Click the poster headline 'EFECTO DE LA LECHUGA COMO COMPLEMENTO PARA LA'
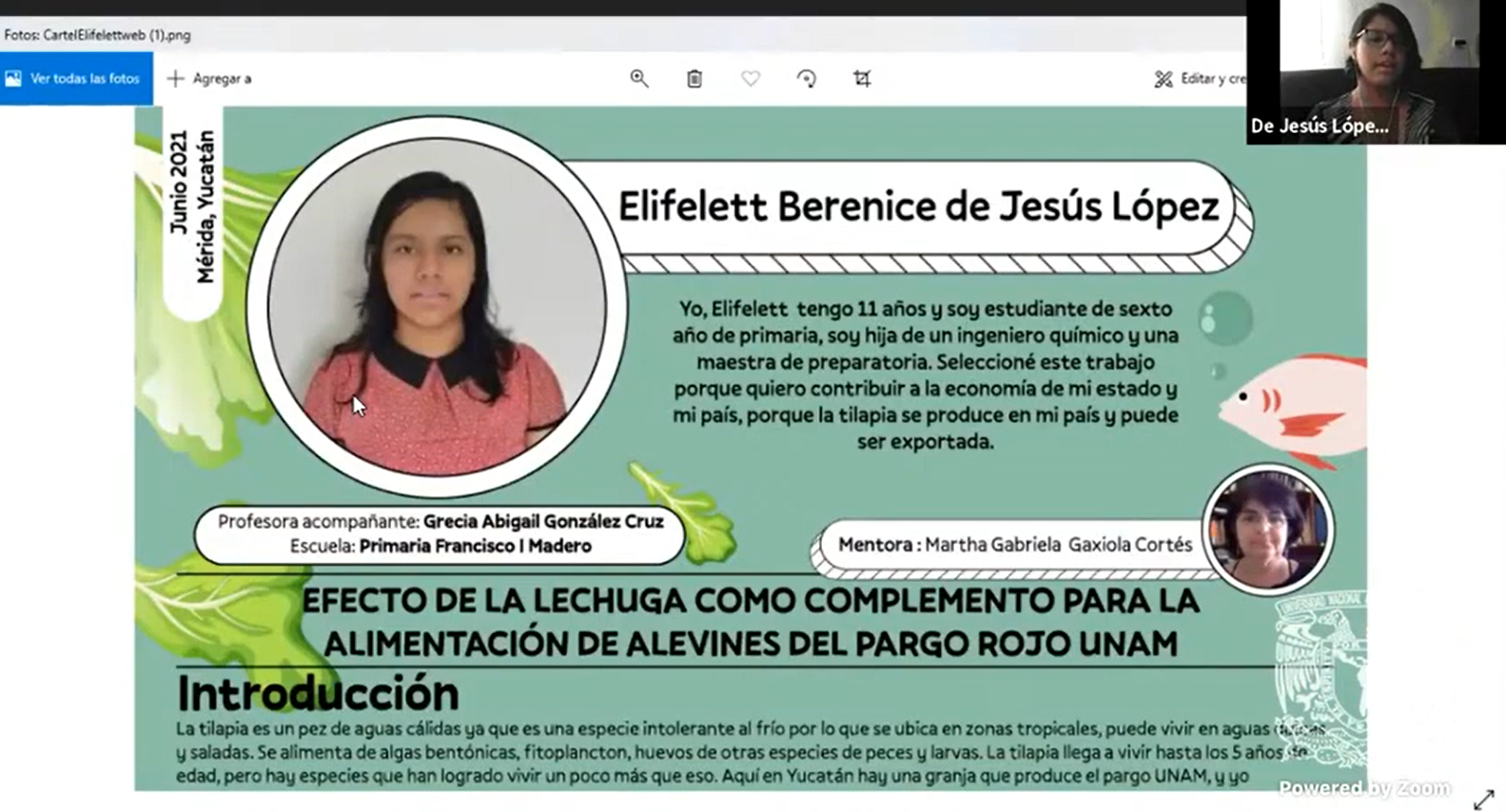 [751, 600]
